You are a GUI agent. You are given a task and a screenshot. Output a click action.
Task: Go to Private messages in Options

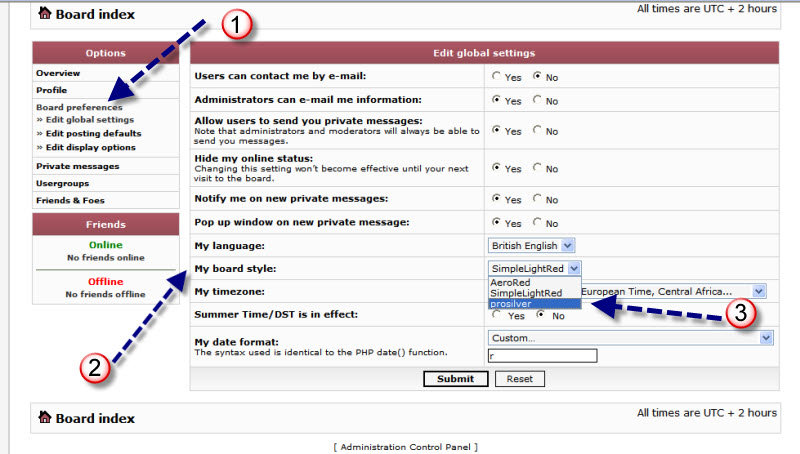pyautogui.click(x=77, y=166)
